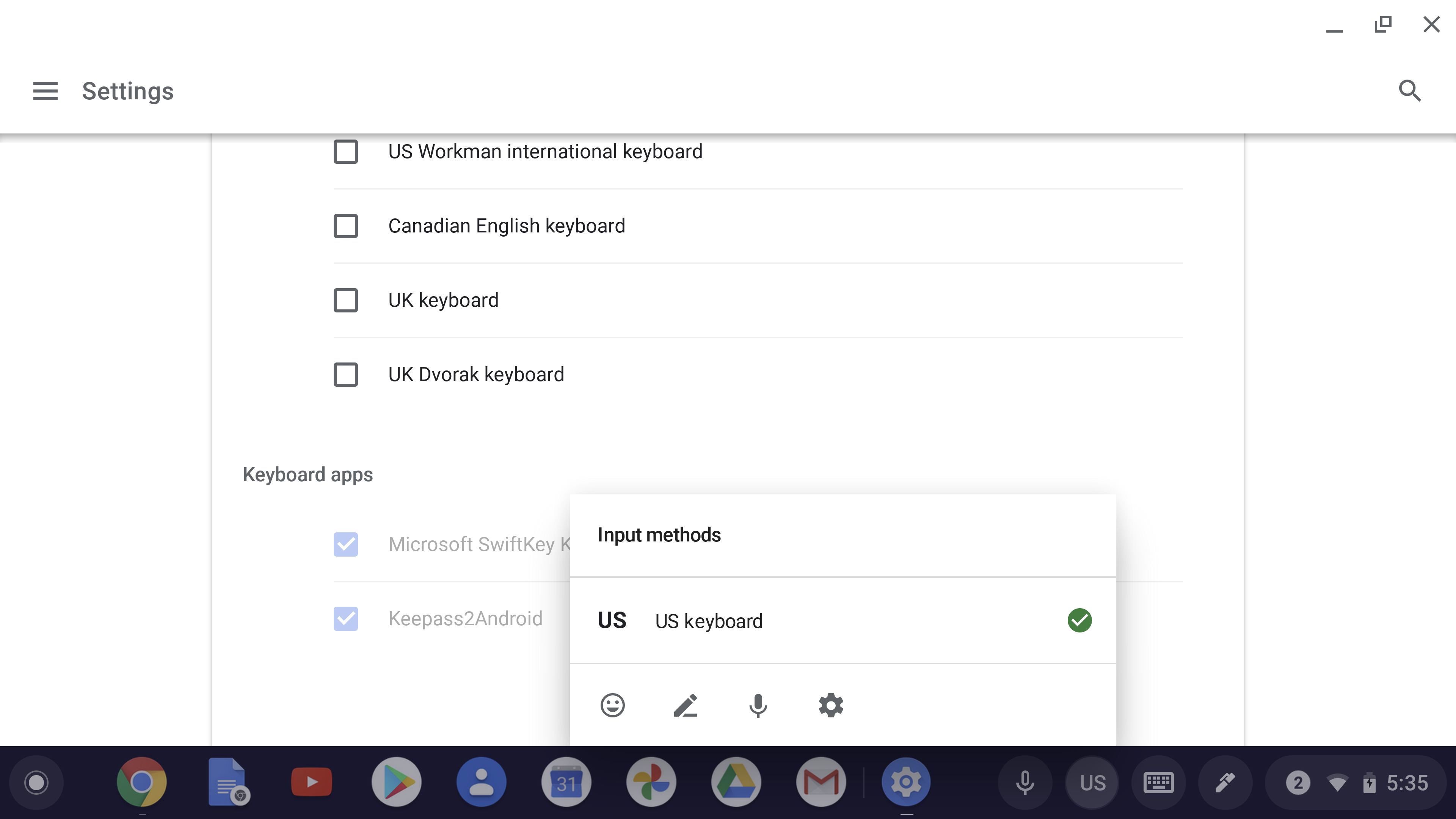Launch YouTube from the shelf

(311, 782)
